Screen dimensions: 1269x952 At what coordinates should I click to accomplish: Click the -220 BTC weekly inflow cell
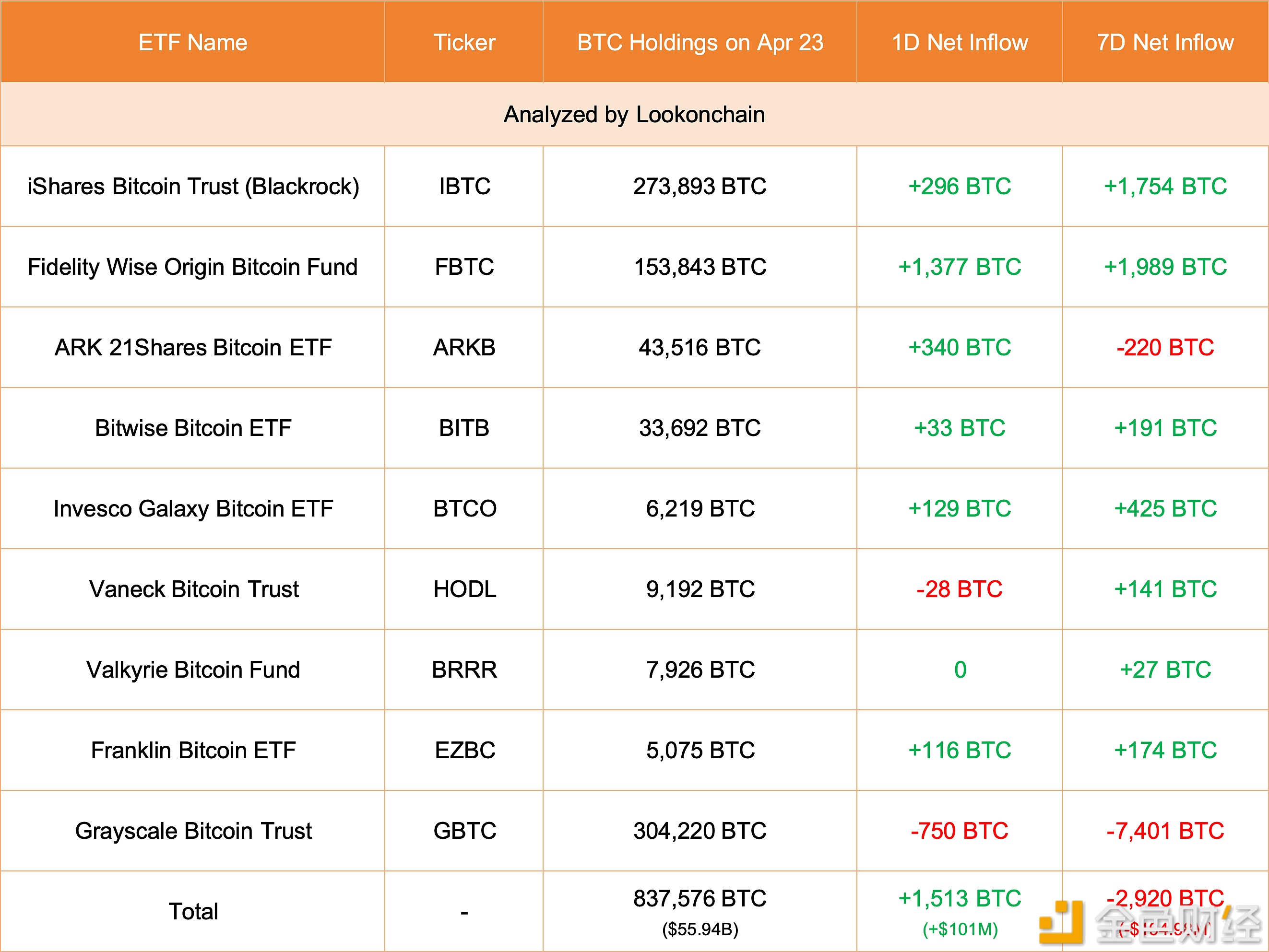1165,348
